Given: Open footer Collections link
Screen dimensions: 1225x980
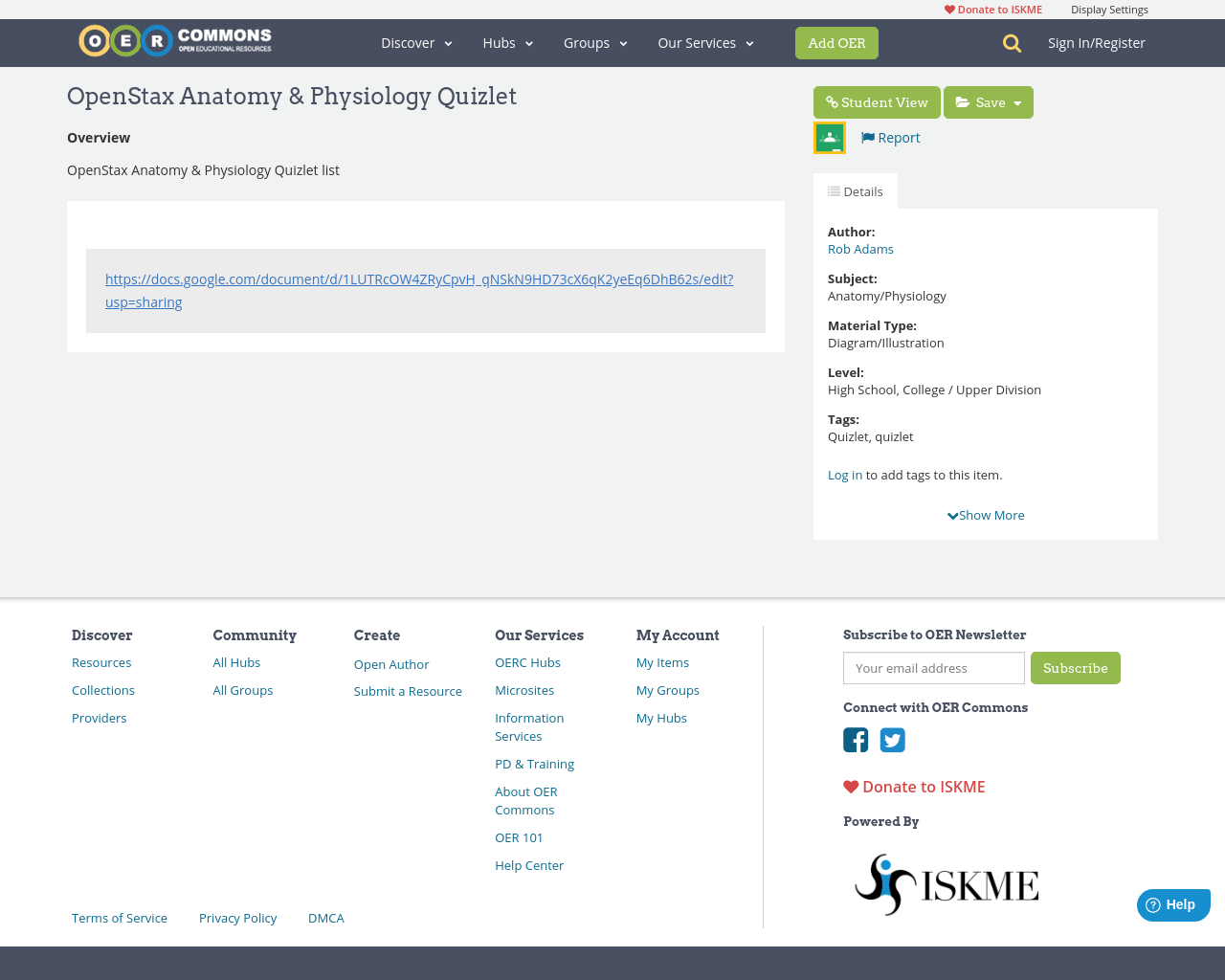Looking at the screenshot, I should (x=103, y=690).
